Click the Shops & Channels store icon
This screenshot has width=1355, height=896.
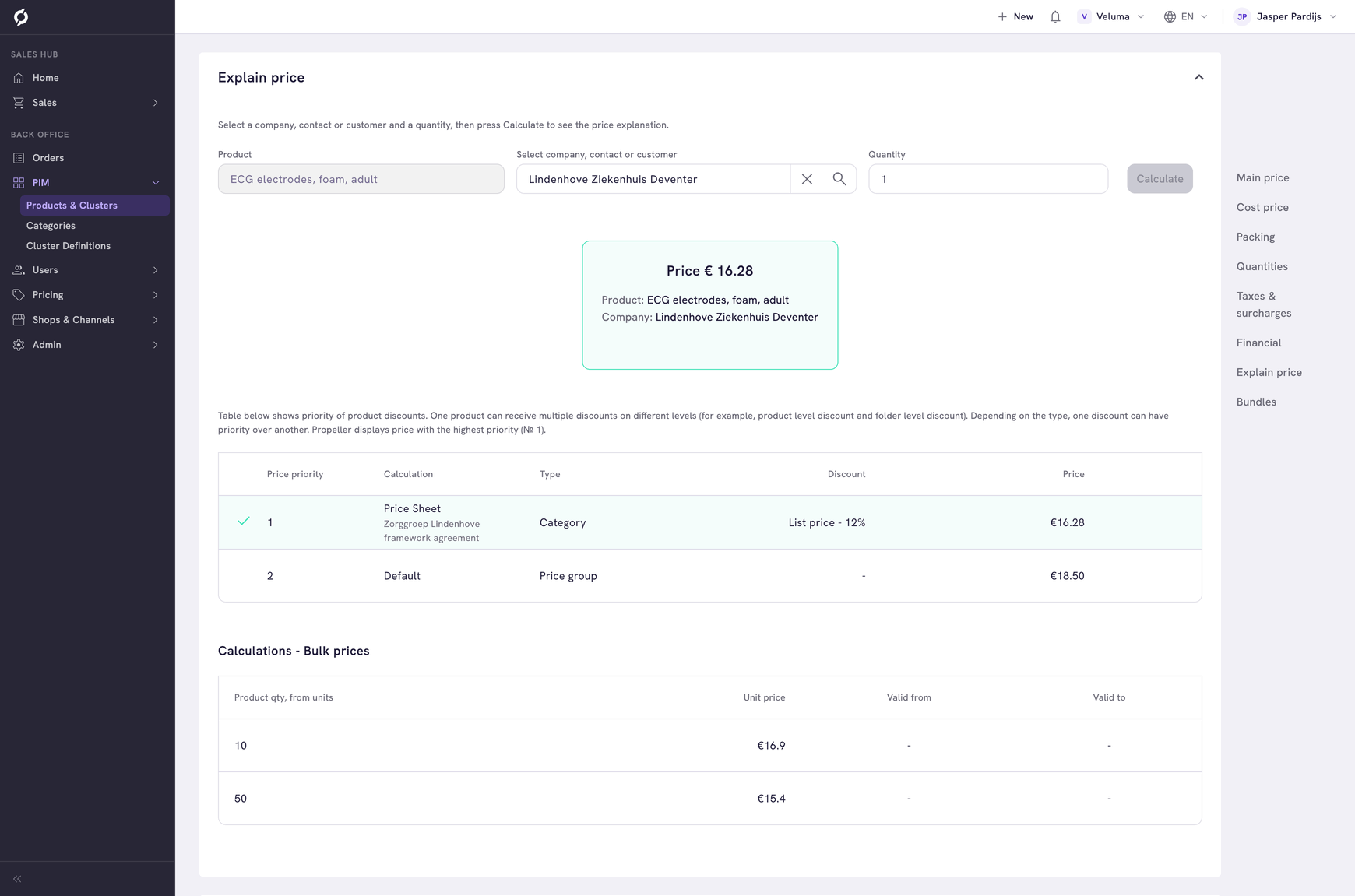(x=19, y=320)
